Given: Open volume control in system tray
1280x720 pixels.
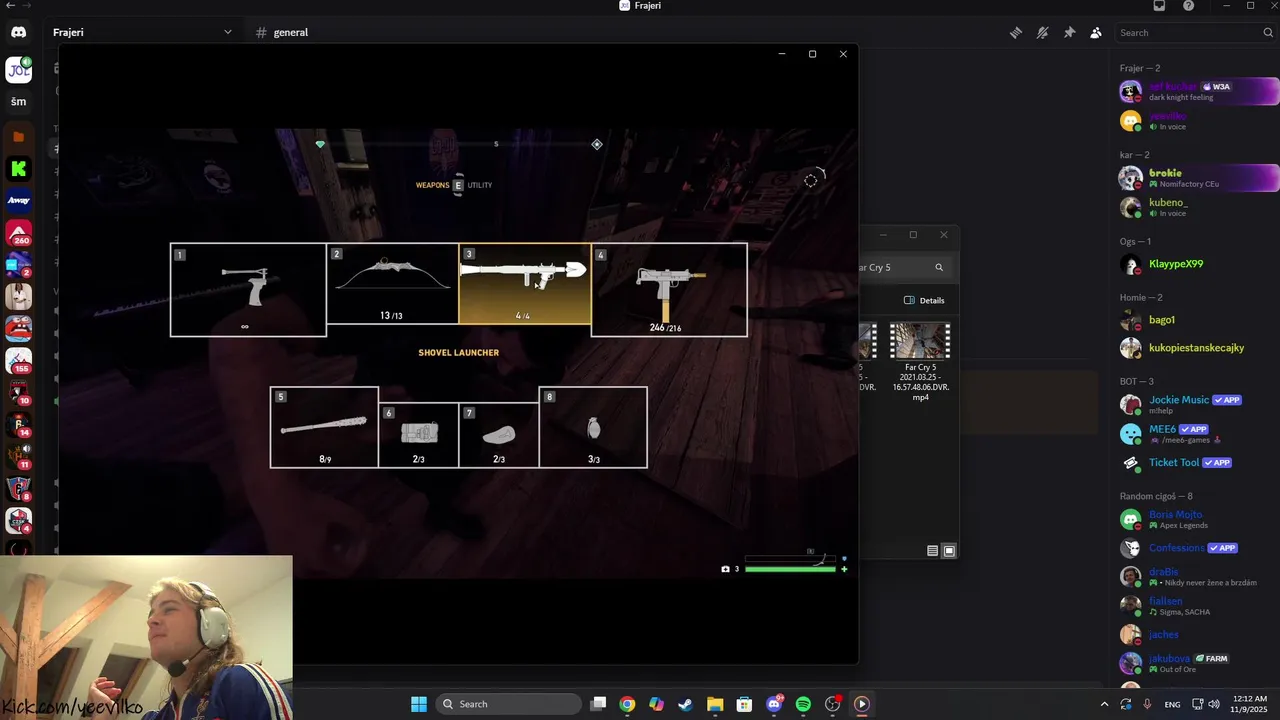Looking at the screenshot, I should [x=1213, y=704].
